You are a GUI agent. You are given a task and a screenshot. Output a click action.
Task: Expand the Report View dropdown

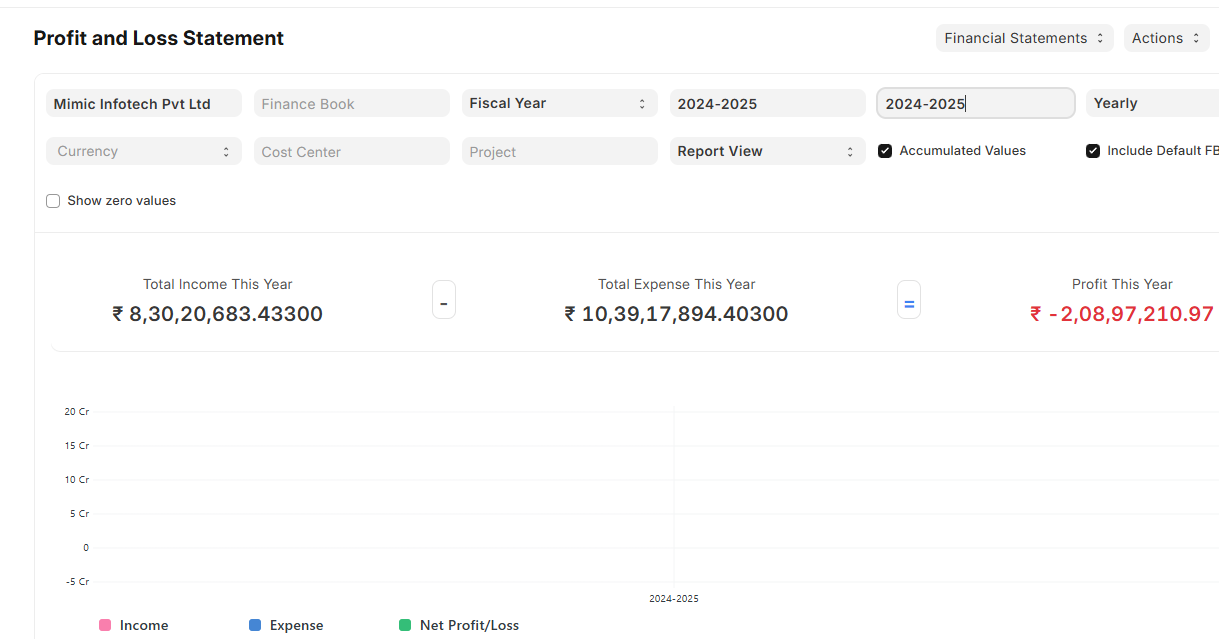767,151
